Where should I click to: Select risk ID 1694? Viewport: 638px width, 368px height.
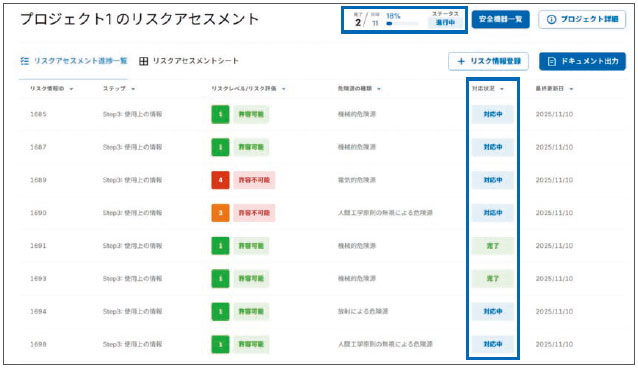click(x=38, y=311)
